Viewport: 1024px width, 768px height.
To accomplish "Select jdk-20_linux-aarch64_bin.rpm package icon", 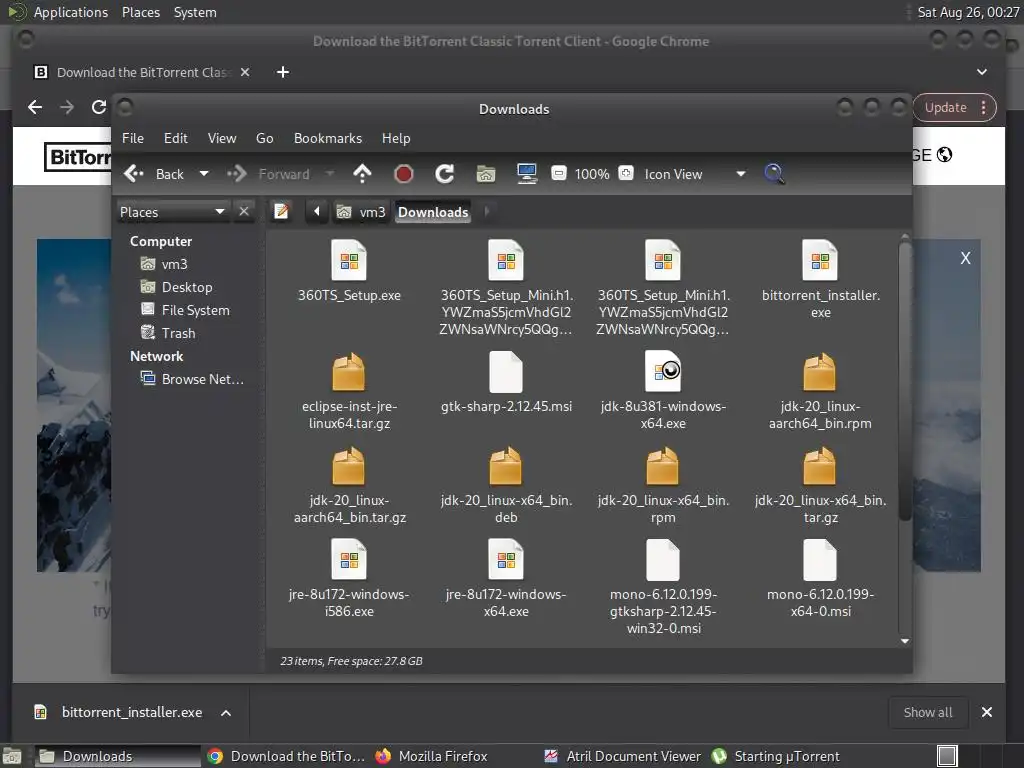I will [x=820, y=372].
